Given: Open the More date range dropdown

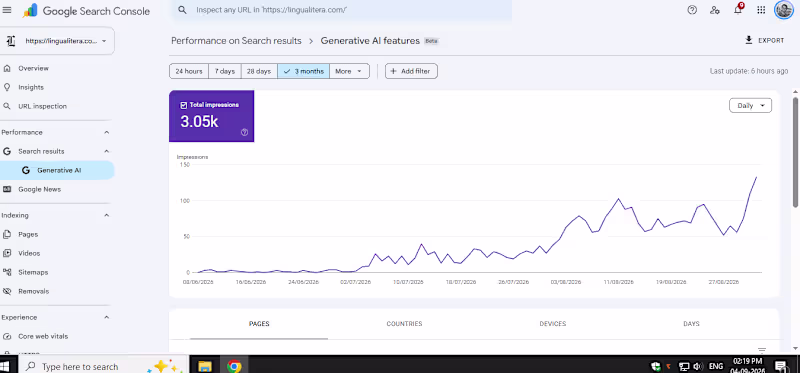Looking at the screenshot, I should 349,71.
